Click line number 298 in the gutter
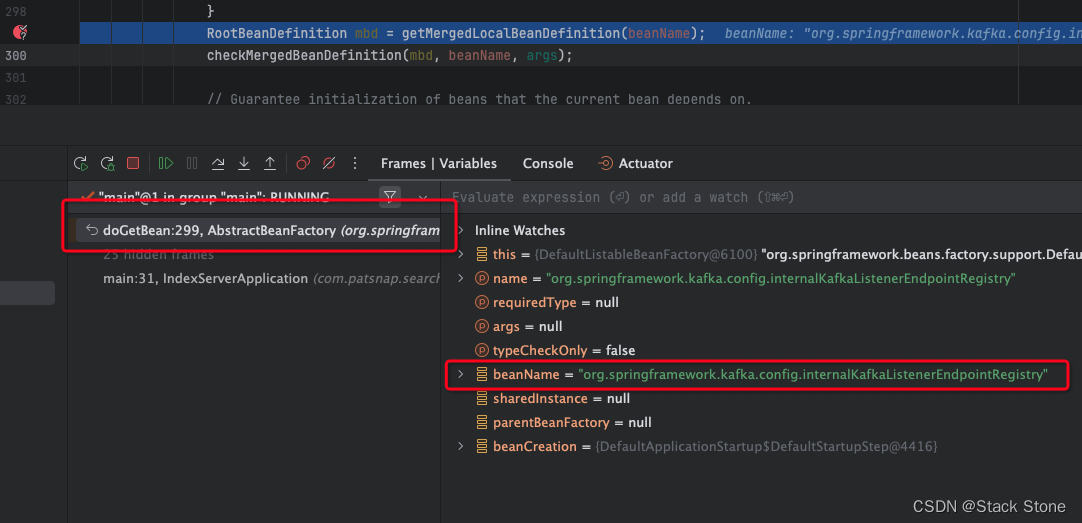This screenshot has width=1082, height=523. click(x=16, y=11)
